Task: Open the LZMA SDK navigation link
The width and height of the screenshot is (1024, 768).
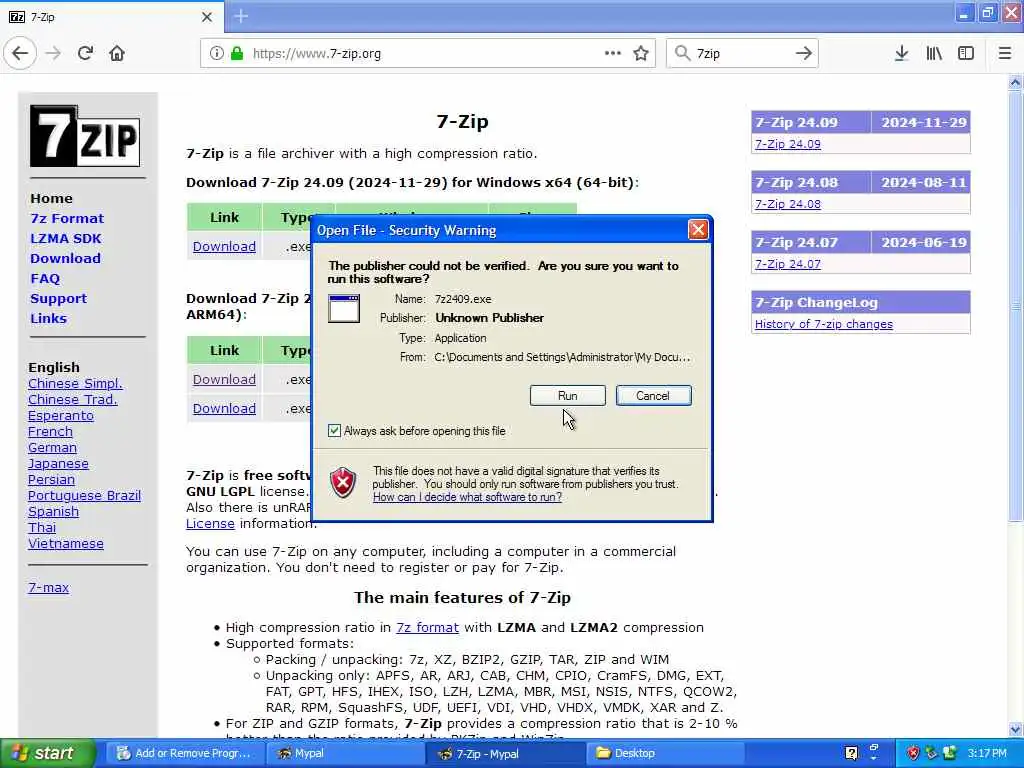Action: (x=65, y=238)
